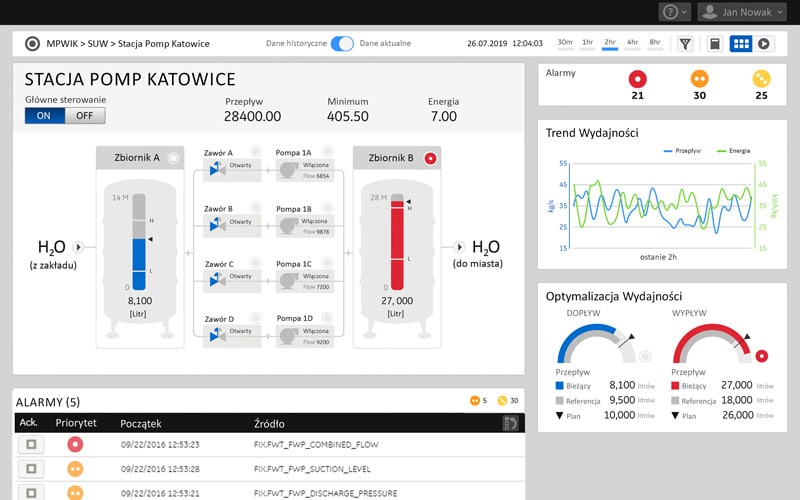Click the yellow alarm icon showing 25
Viewport: 800px width, 500px height.
point(761,79)
